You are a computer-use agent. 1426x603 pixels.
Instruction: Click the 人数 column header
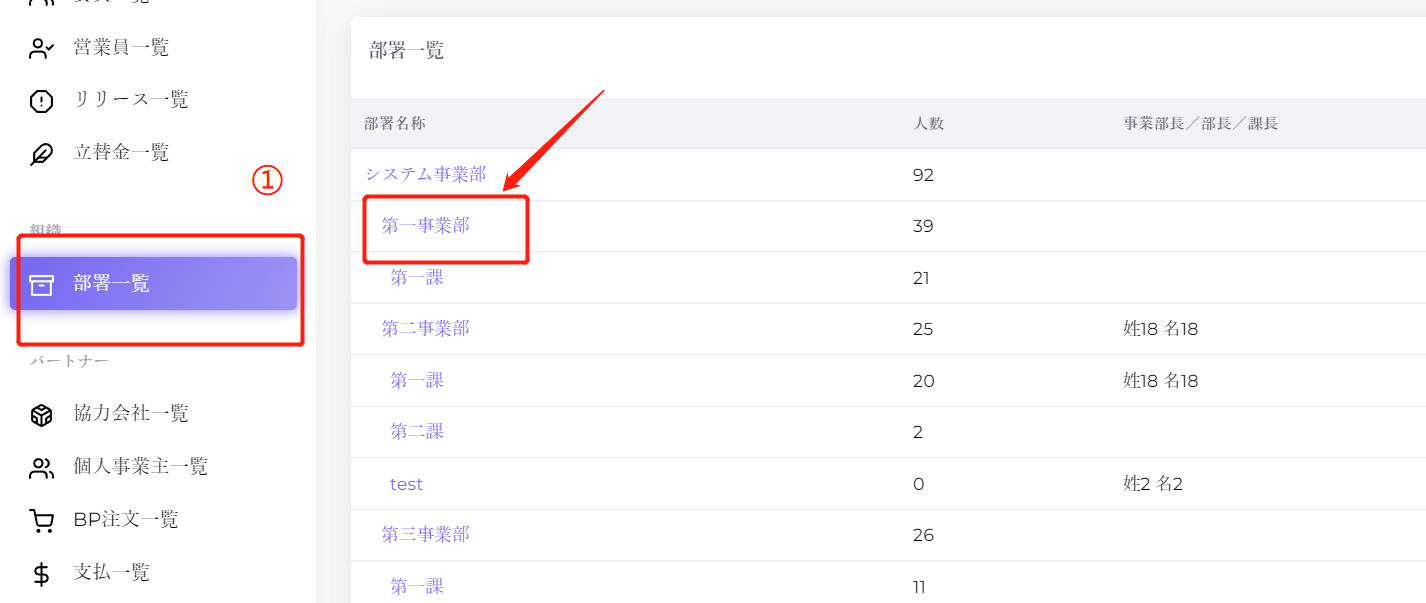(929, 124)
